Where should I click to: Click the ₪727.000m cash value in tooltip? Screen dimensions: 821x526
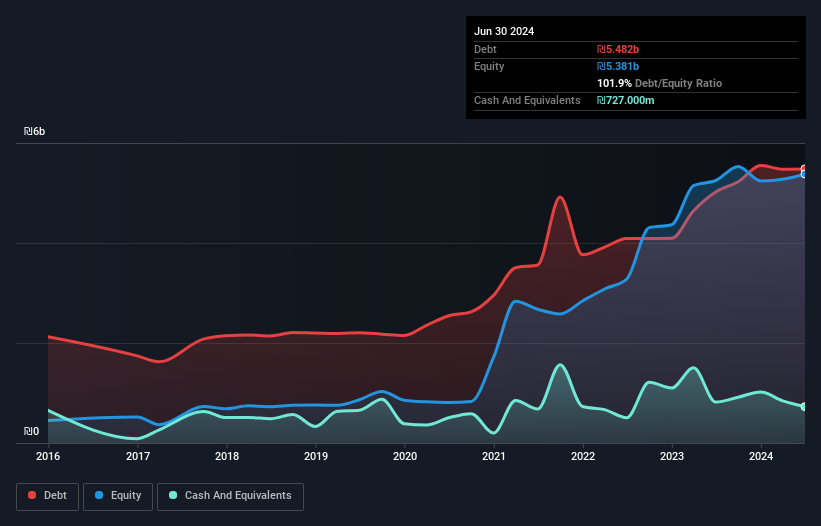pyautogui.click(x=626, y=100)
